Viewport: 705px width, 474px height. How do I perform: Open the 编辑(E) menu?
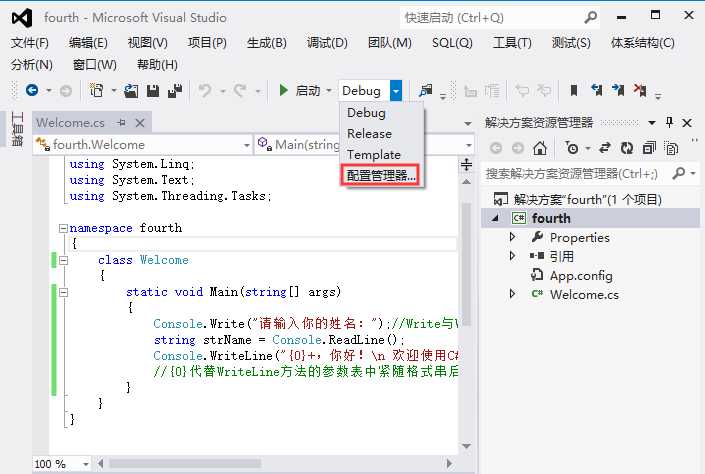point(88,43)
